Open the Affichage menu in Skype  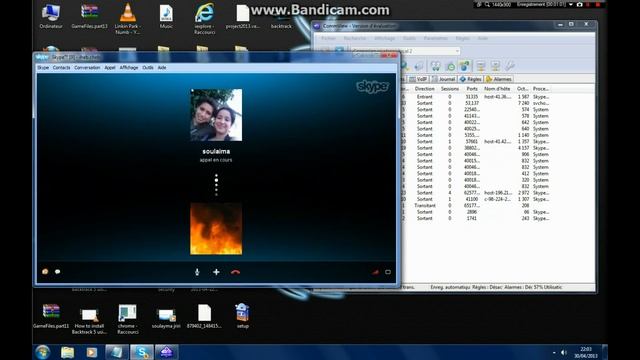point(129,67)
